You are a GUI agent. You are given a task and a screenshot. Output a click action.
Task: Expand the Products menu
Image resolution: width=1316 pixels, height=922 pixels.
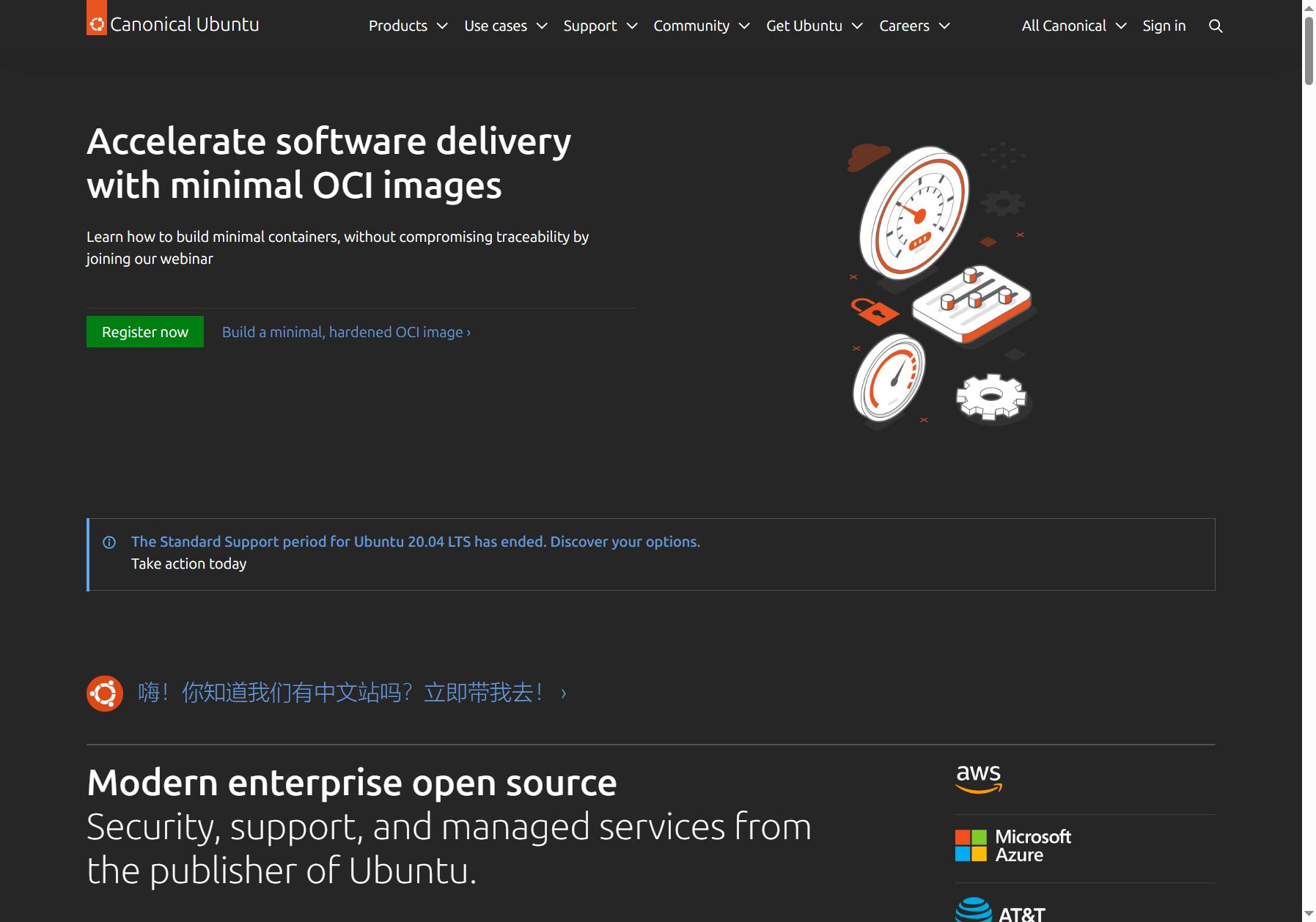tap(408, 26)
